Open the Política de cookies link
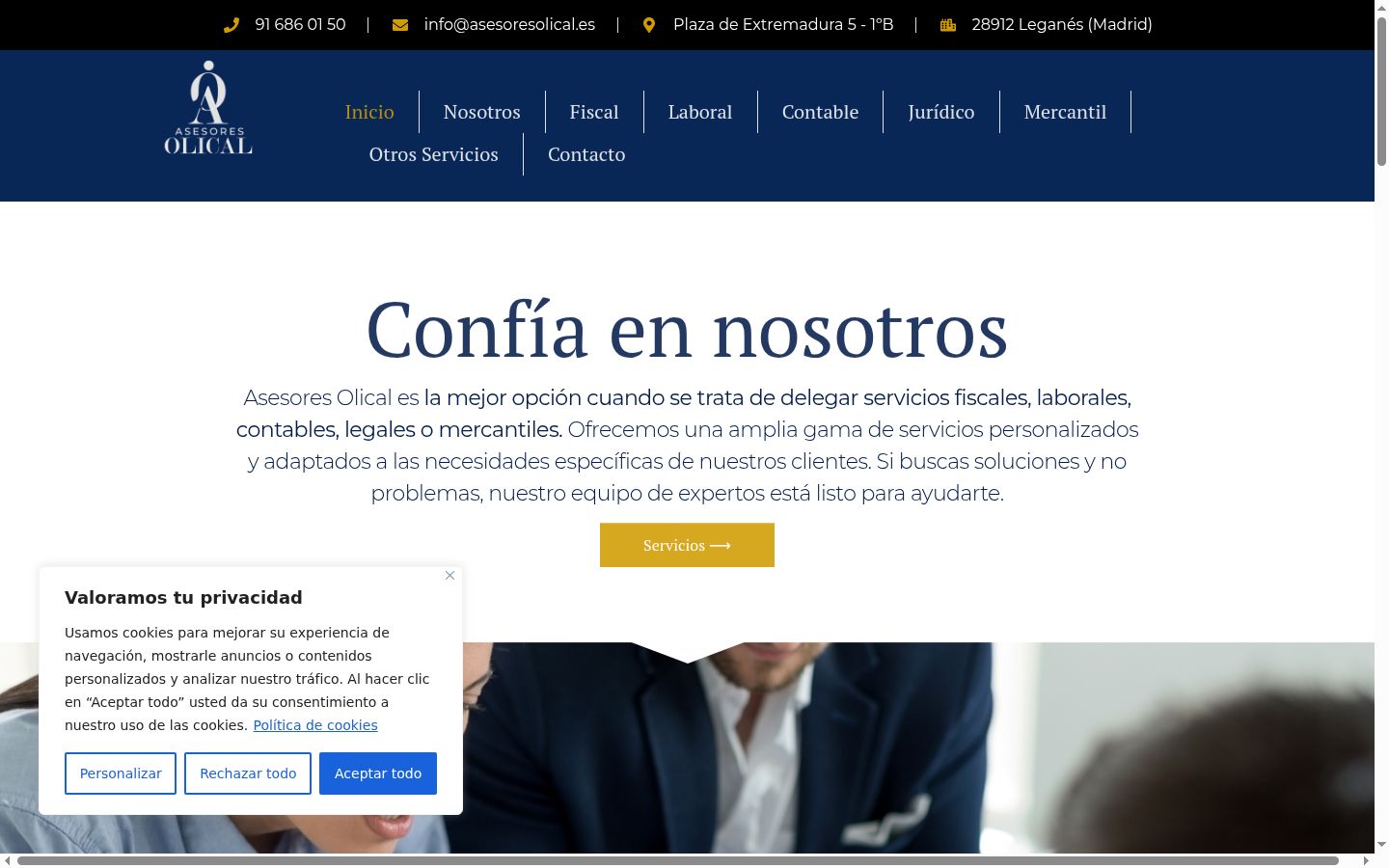The image size is (1389, 868). click(x=315, y=725)
